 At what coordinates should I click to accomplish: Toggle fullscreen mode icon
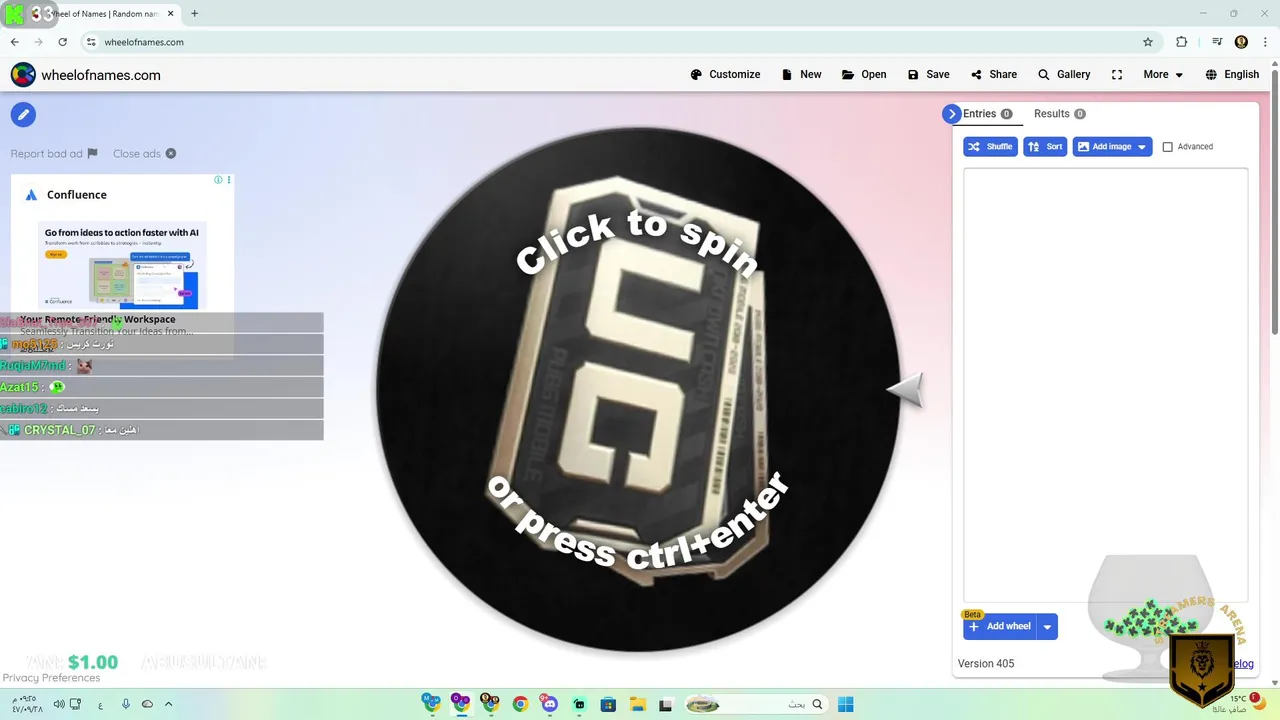click(x=1117, y=74)
